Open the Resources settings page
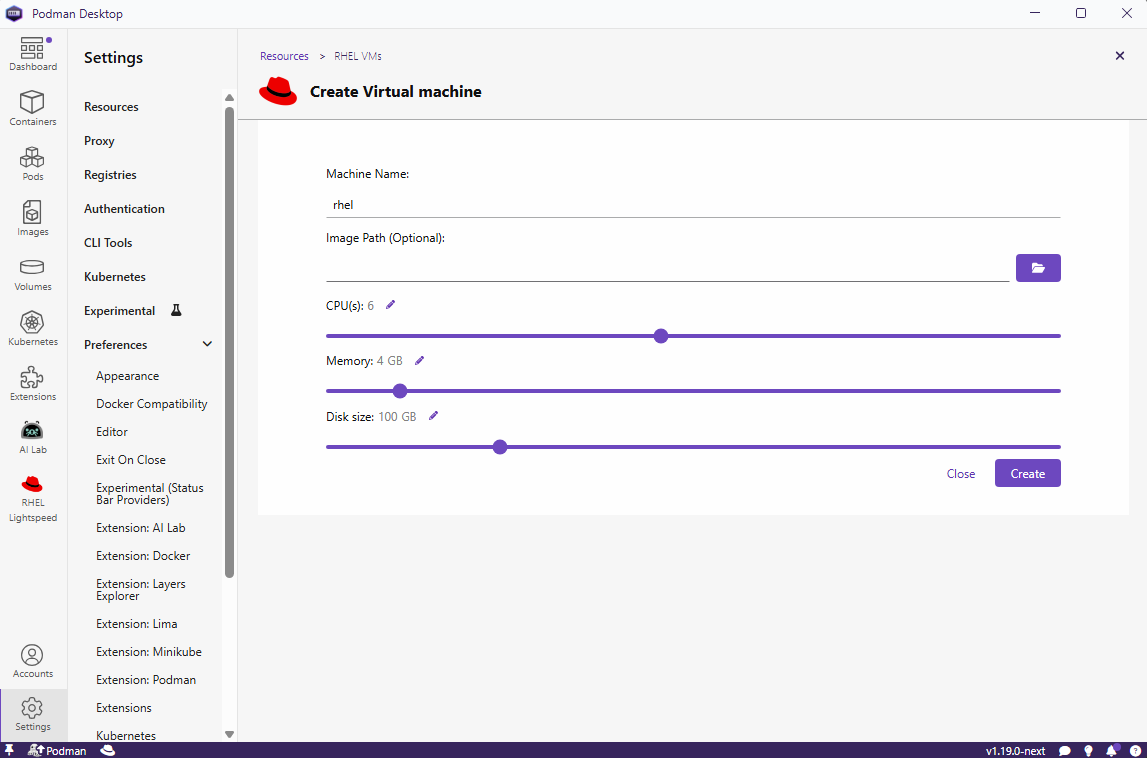This screenshot has width=1147, height=758. click(111, 106)
